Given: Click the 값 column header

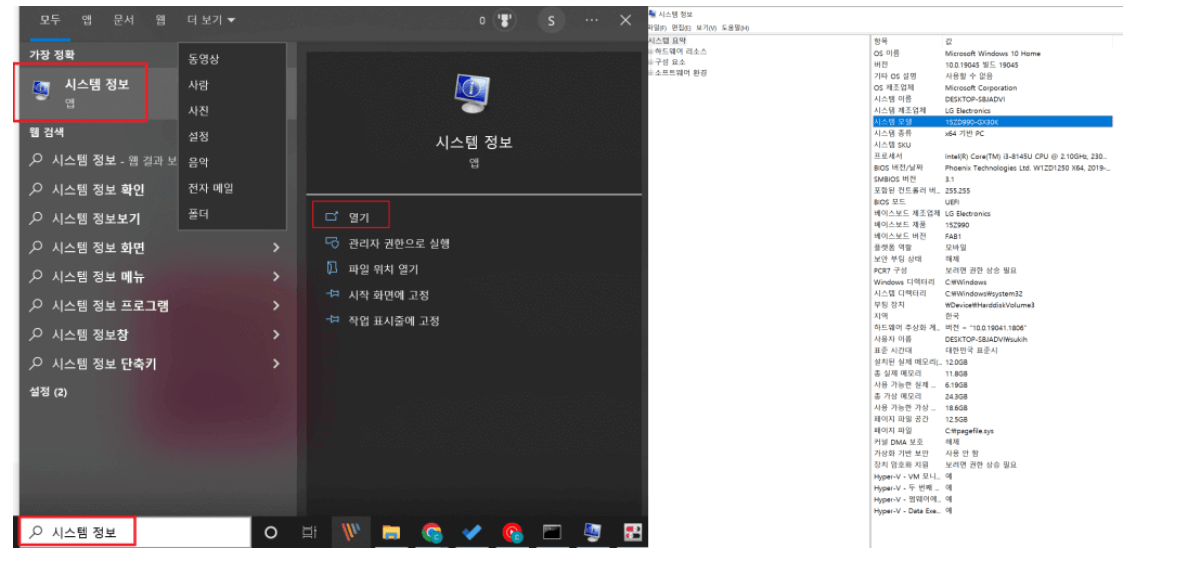Looking at the screenshot, I should [1028, 41].
